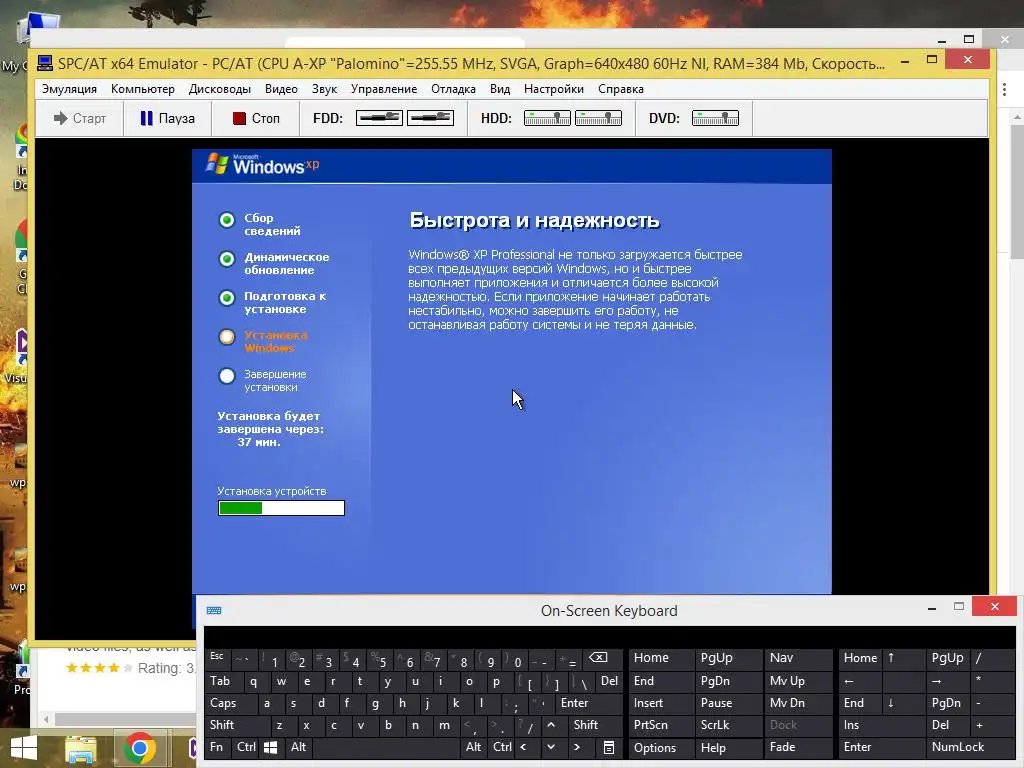The image size is (1024, 768).
Task: Click the Старт button in emulator toolbar
Action: [x=80, y=118]
